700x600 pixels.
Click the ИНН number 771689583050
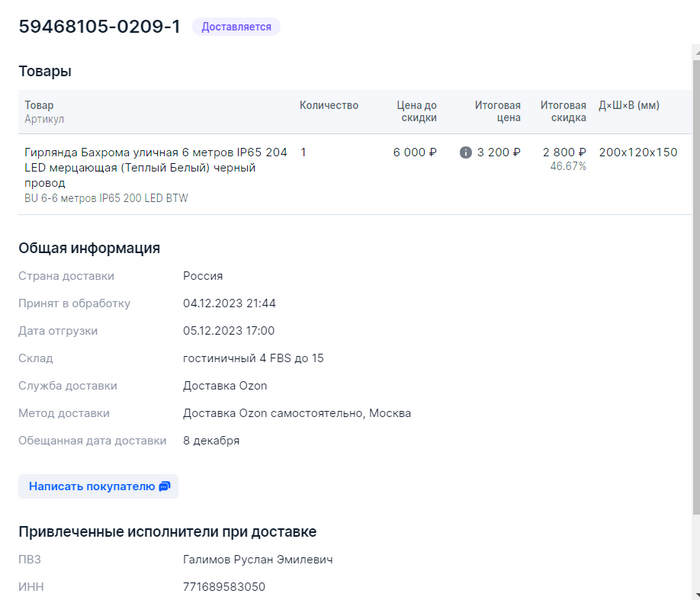(224, 587)
